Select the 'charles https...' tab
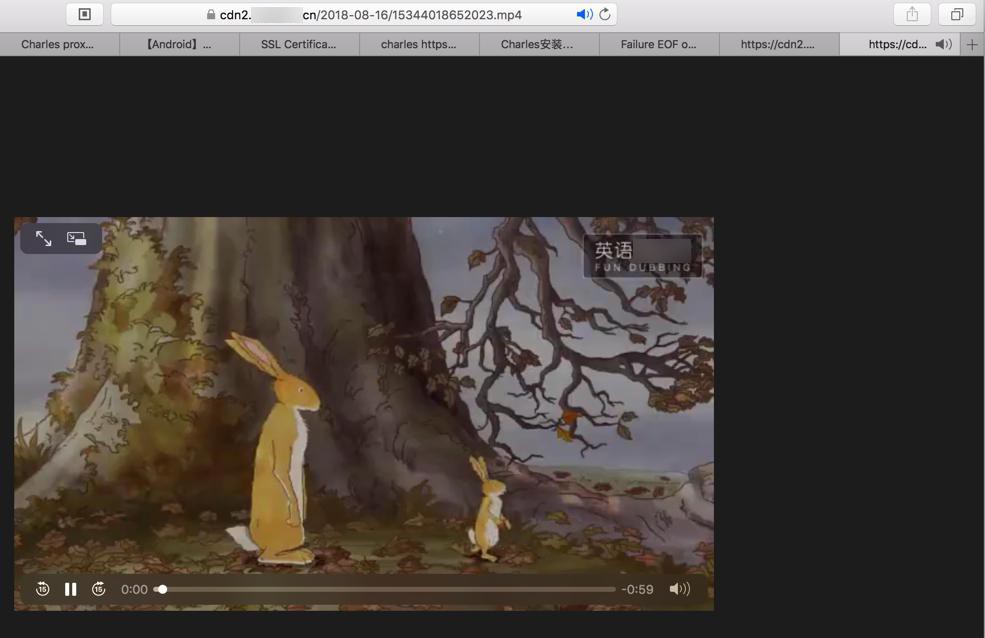 pos(419,44)
